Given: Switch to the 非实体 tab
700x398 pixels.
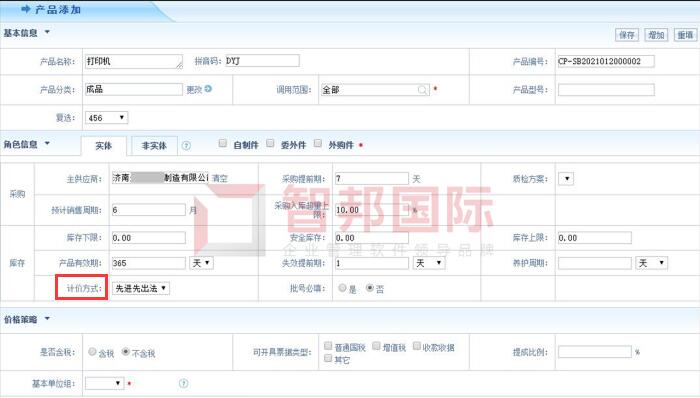Looking at the screenshot, I should (154, 145).
